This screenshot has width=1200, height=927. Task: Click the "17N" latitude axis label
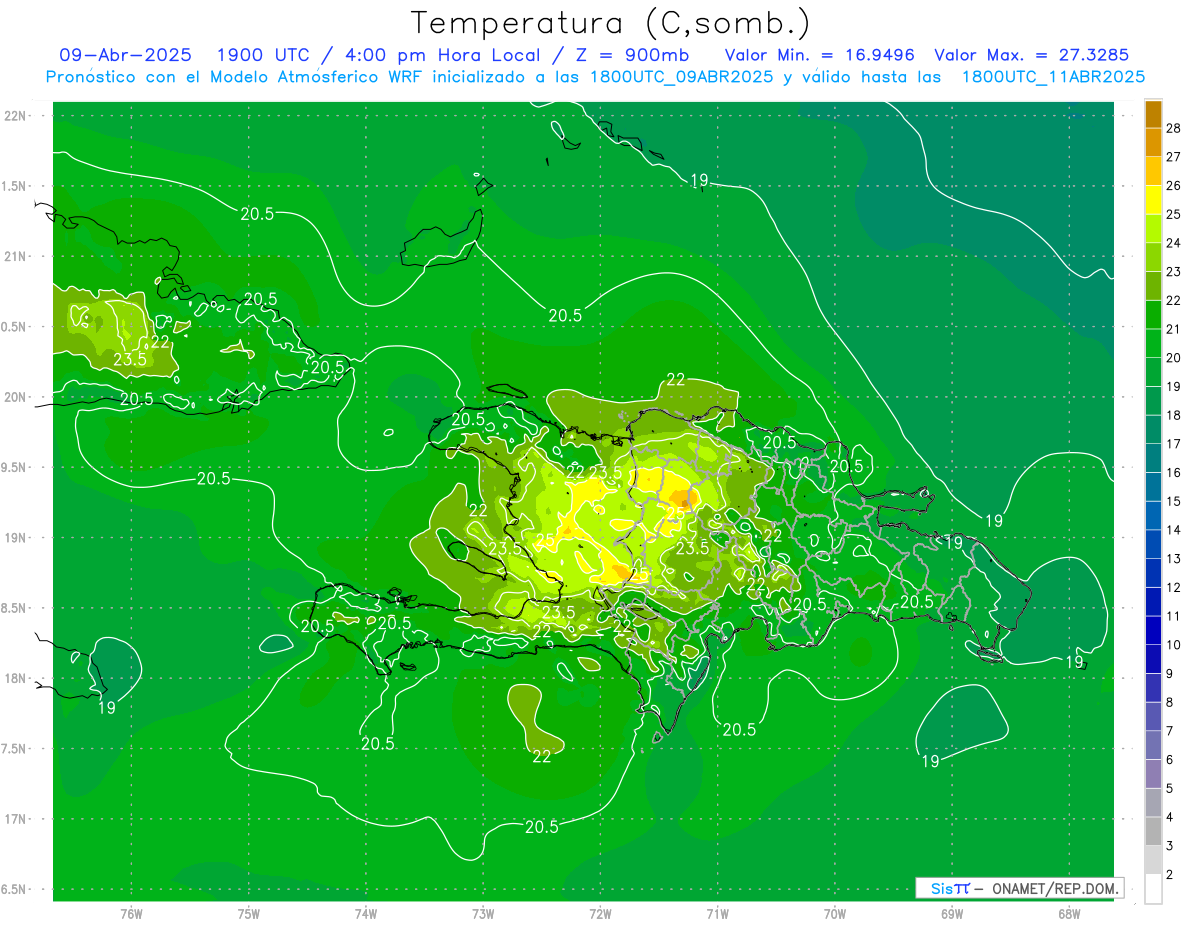click(x=15, y=819)
